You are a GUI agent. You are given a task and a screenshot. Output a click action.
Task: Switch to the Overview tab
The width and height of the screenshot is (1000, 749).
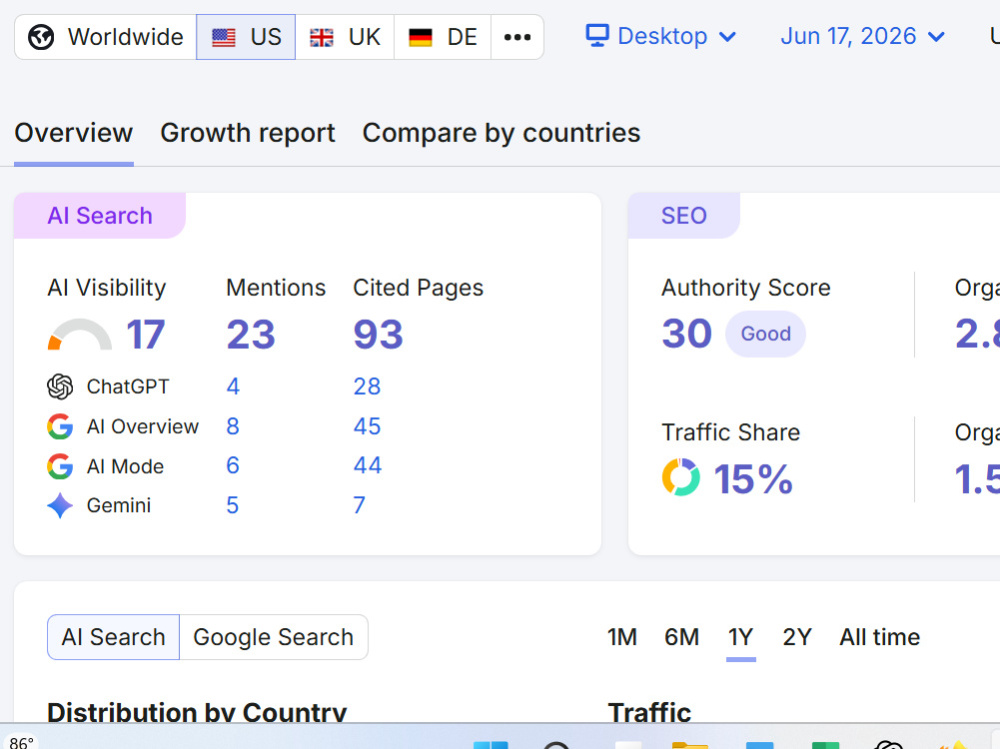click(x=74, y=133)
